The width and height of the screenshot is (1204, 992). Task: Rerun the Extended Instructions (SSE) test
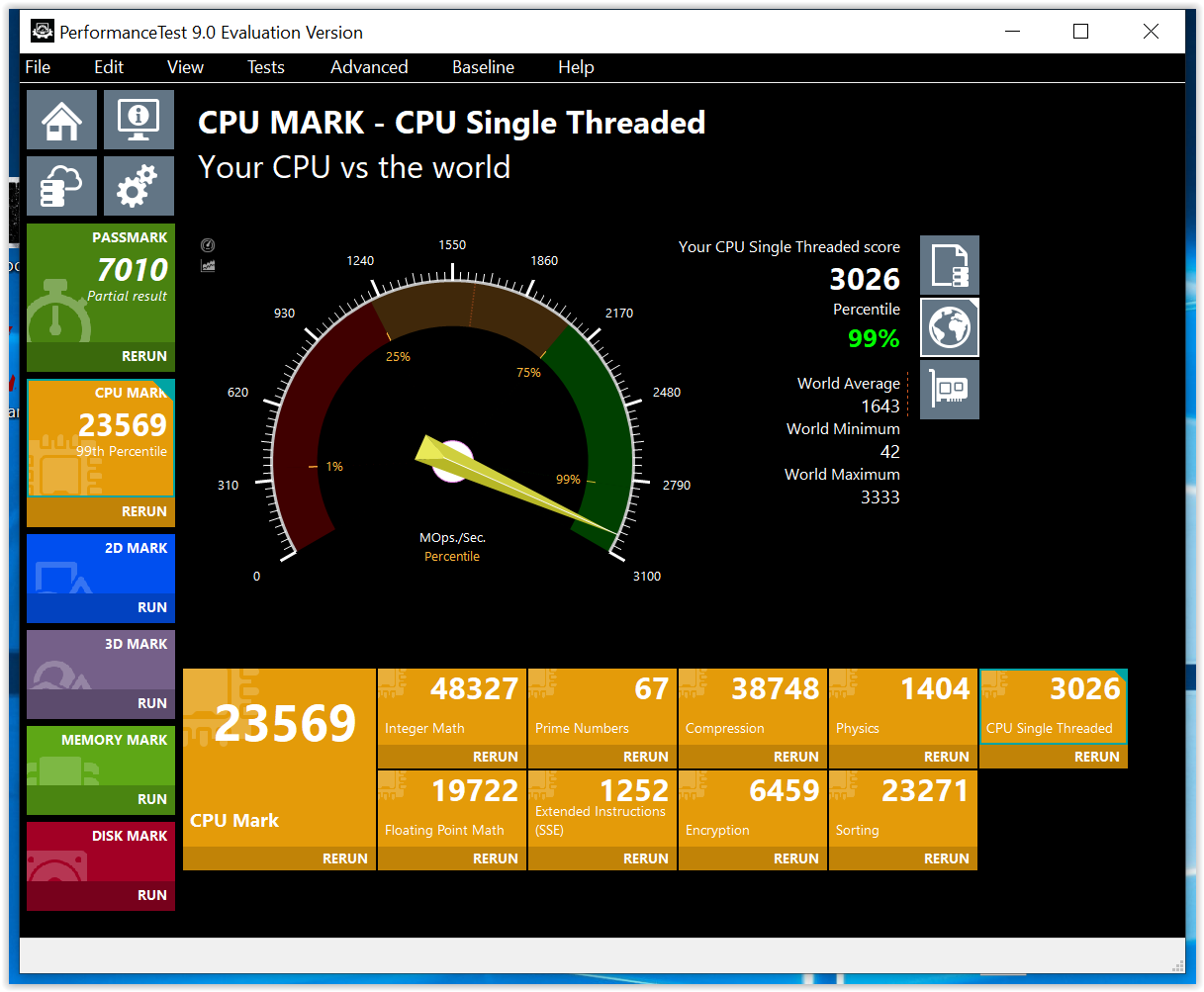click(602, 858)
